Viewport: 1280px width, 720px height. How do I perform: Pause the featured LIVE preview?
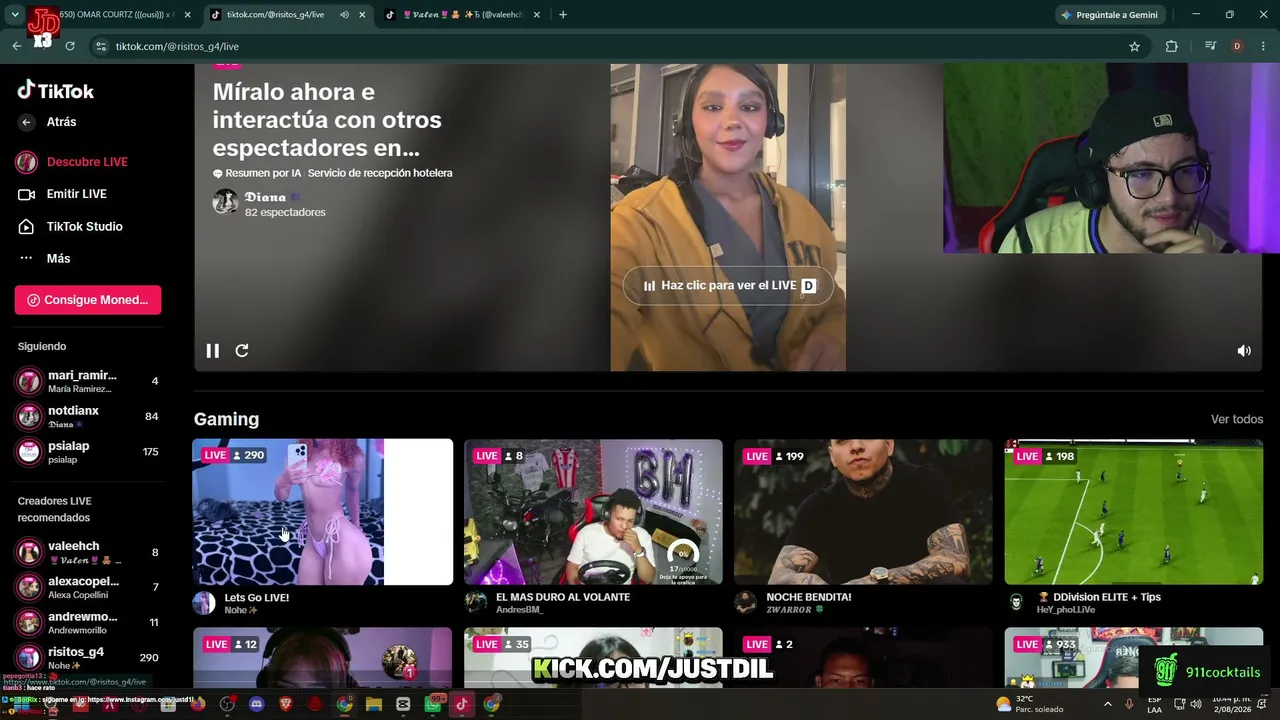(213, 351)
